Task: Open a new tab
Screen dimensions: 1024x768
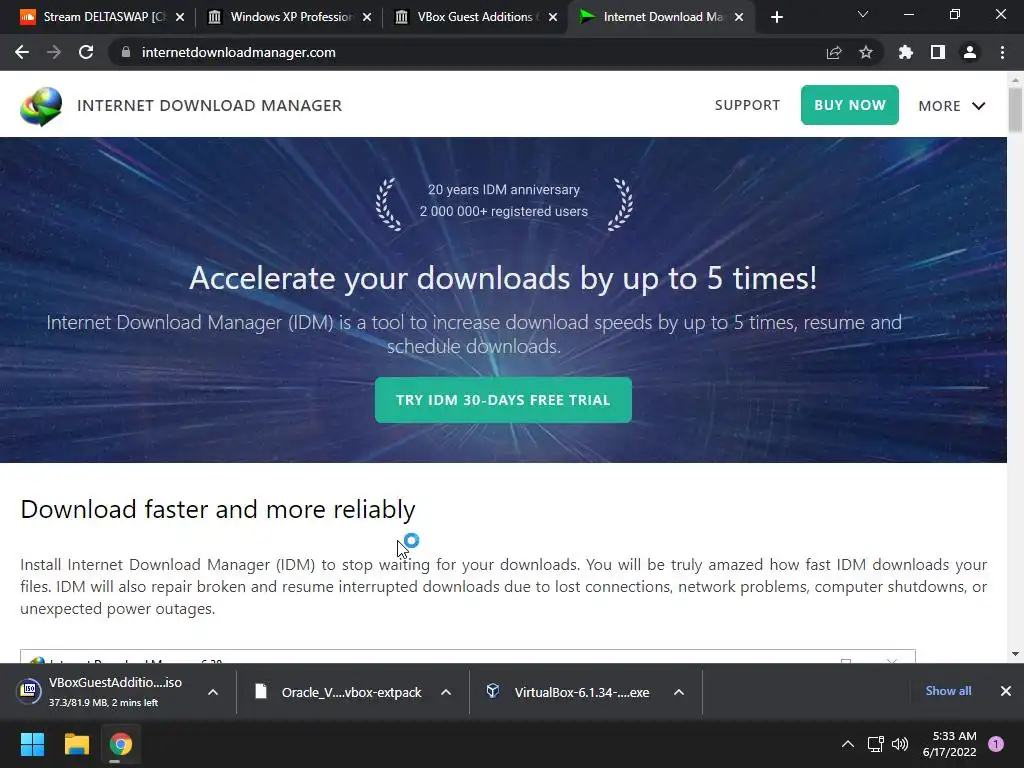Action: pos(776,17)
